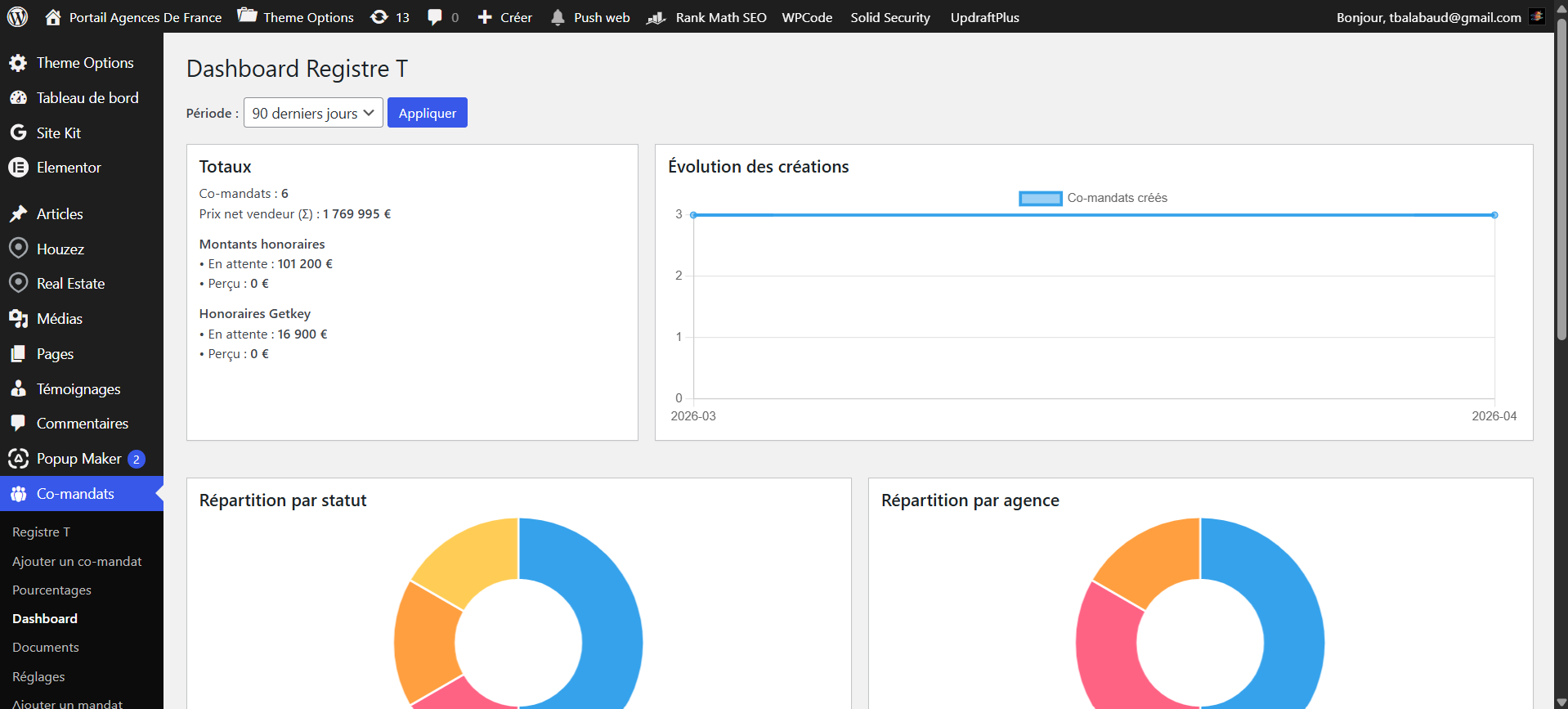The width and height of the screenshot is (1568, 709).
Task: Click the Elementor icon in sidebar
Action: coord(18,168)
